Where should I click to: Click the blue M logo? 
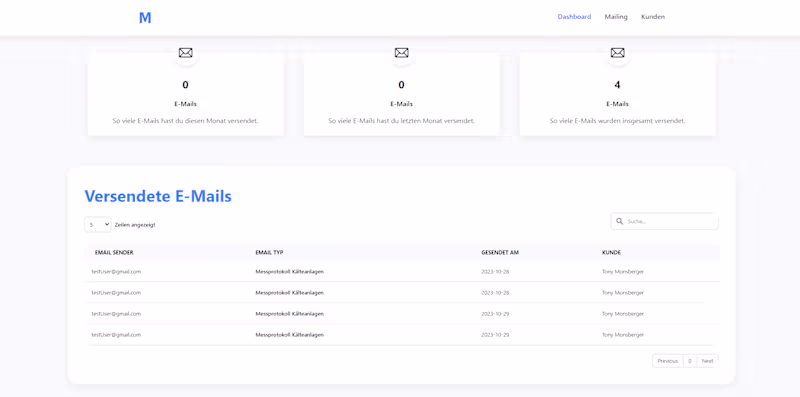coord(145,18)
